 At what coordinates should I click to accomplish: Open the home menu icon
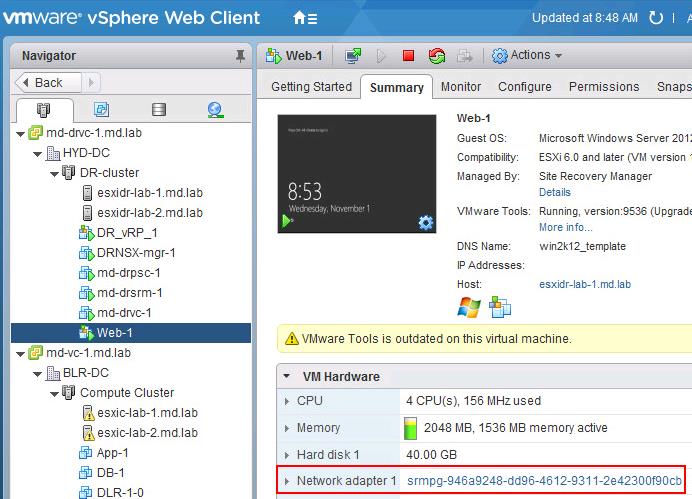tap(305, 18)
